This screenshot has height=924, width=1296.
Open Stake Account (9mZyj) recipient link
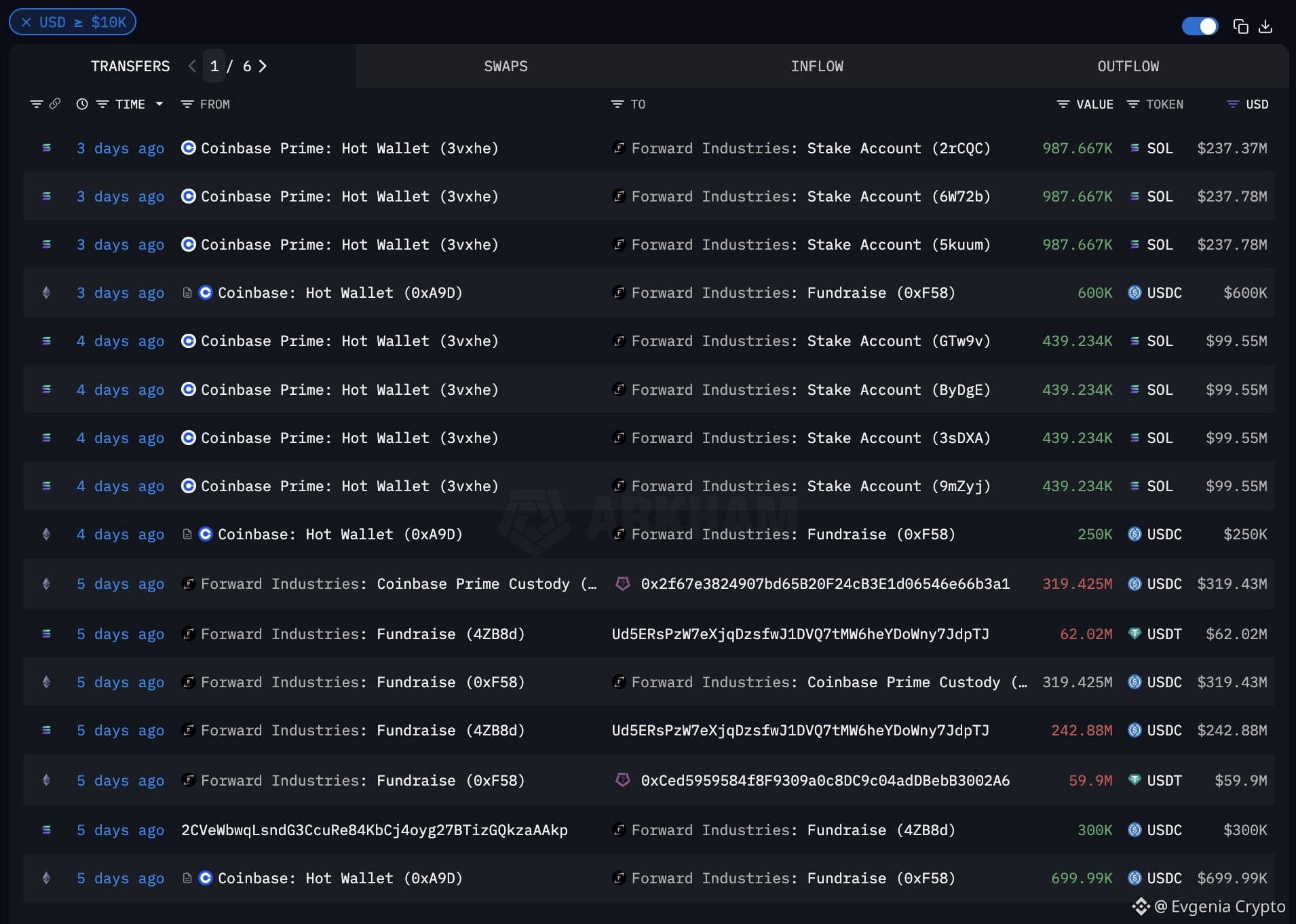tap(898, 486)
